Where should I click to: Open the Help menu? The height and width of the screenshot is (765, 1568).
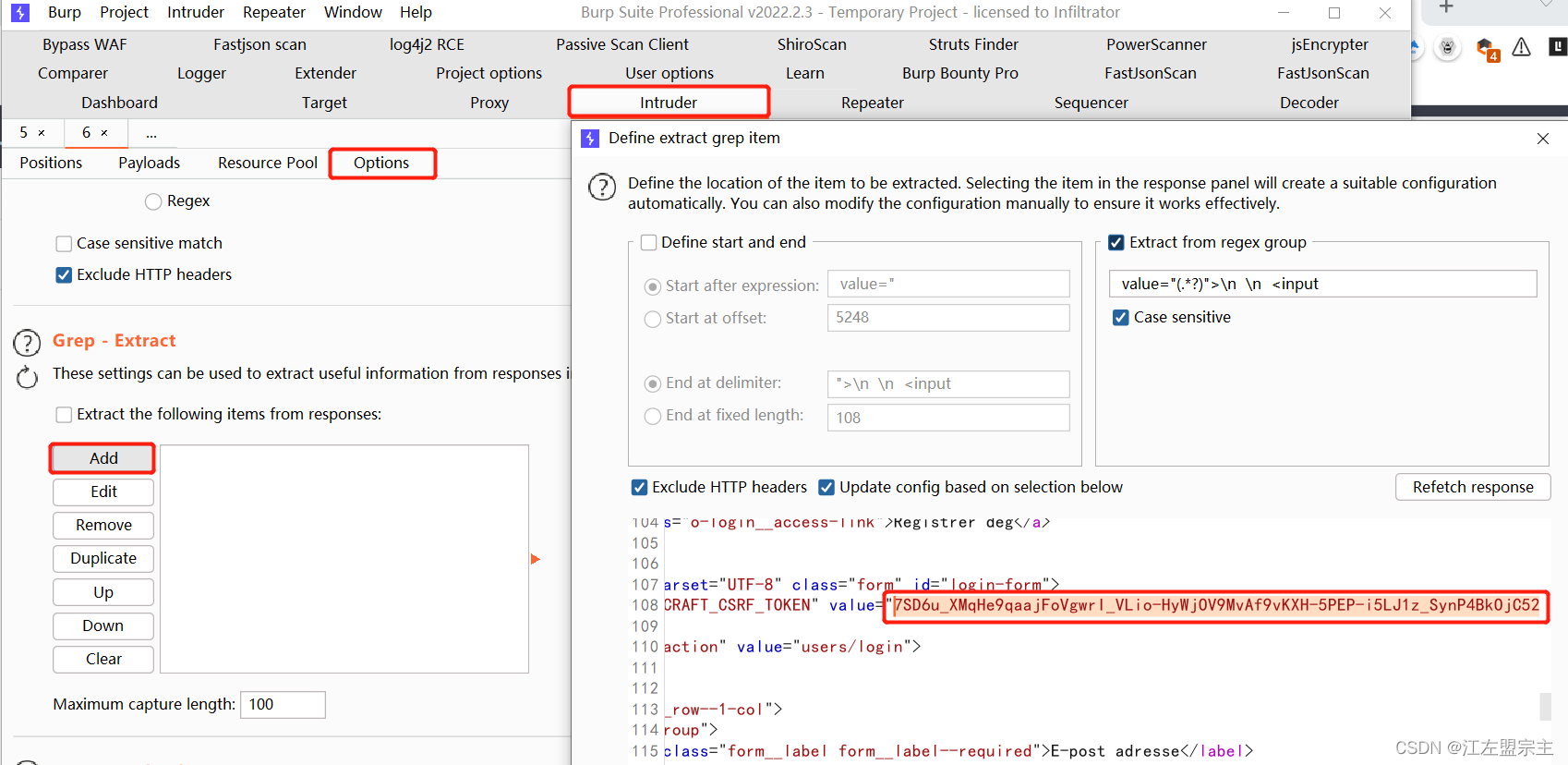pos(416,12)
